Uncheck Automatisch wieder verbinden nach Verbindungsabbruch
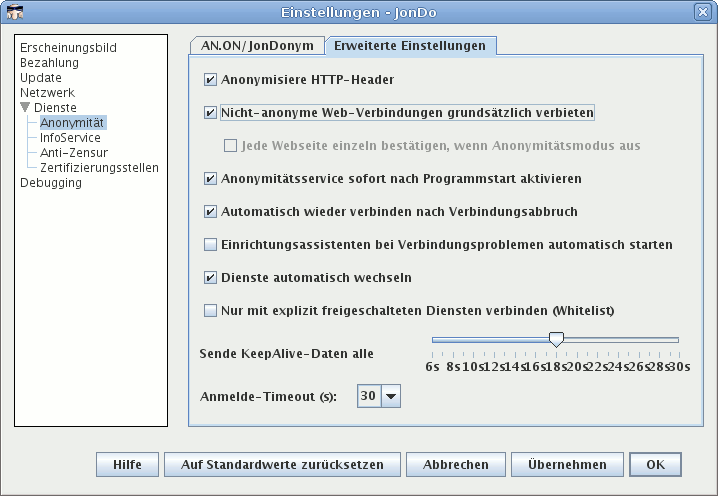Screen dimensions: 718x496 210,212
